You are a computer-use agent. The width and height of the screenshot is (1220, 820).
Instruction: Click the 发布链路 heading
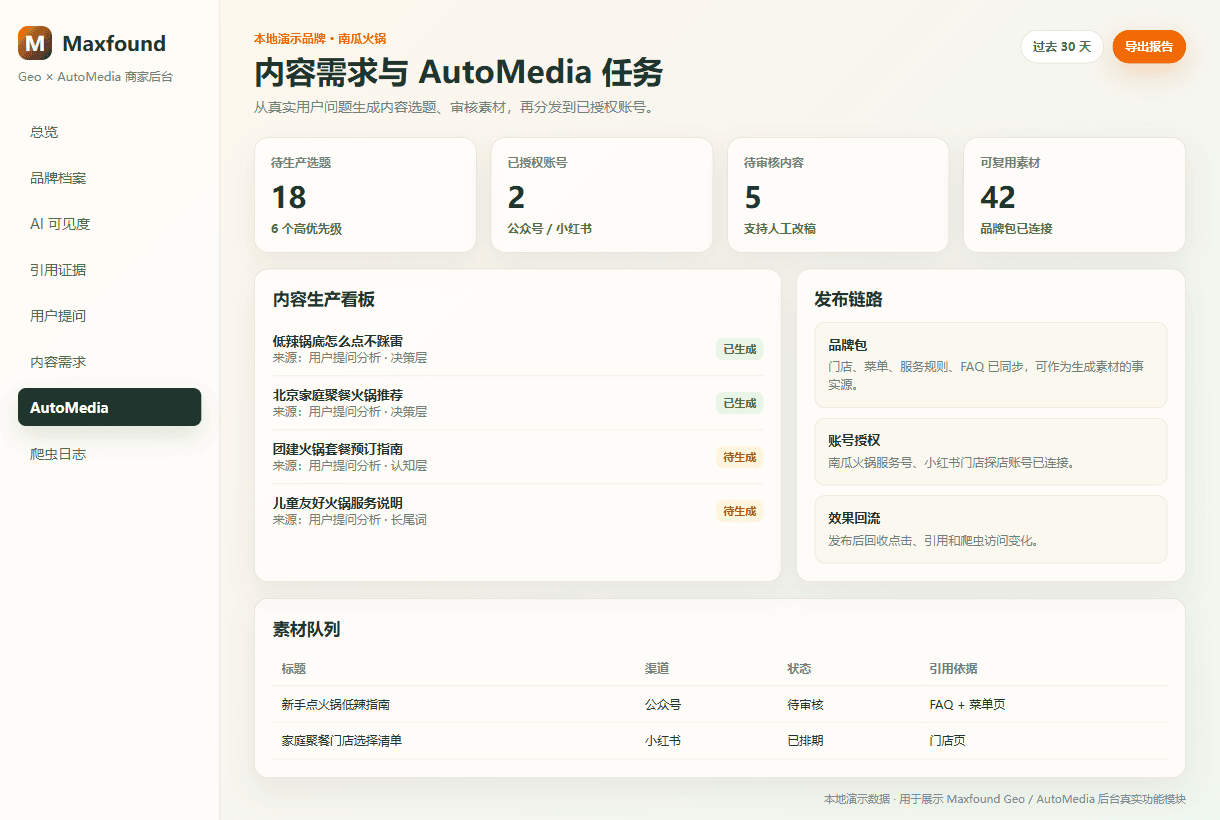pyautogui.click(x=849, y=300)
